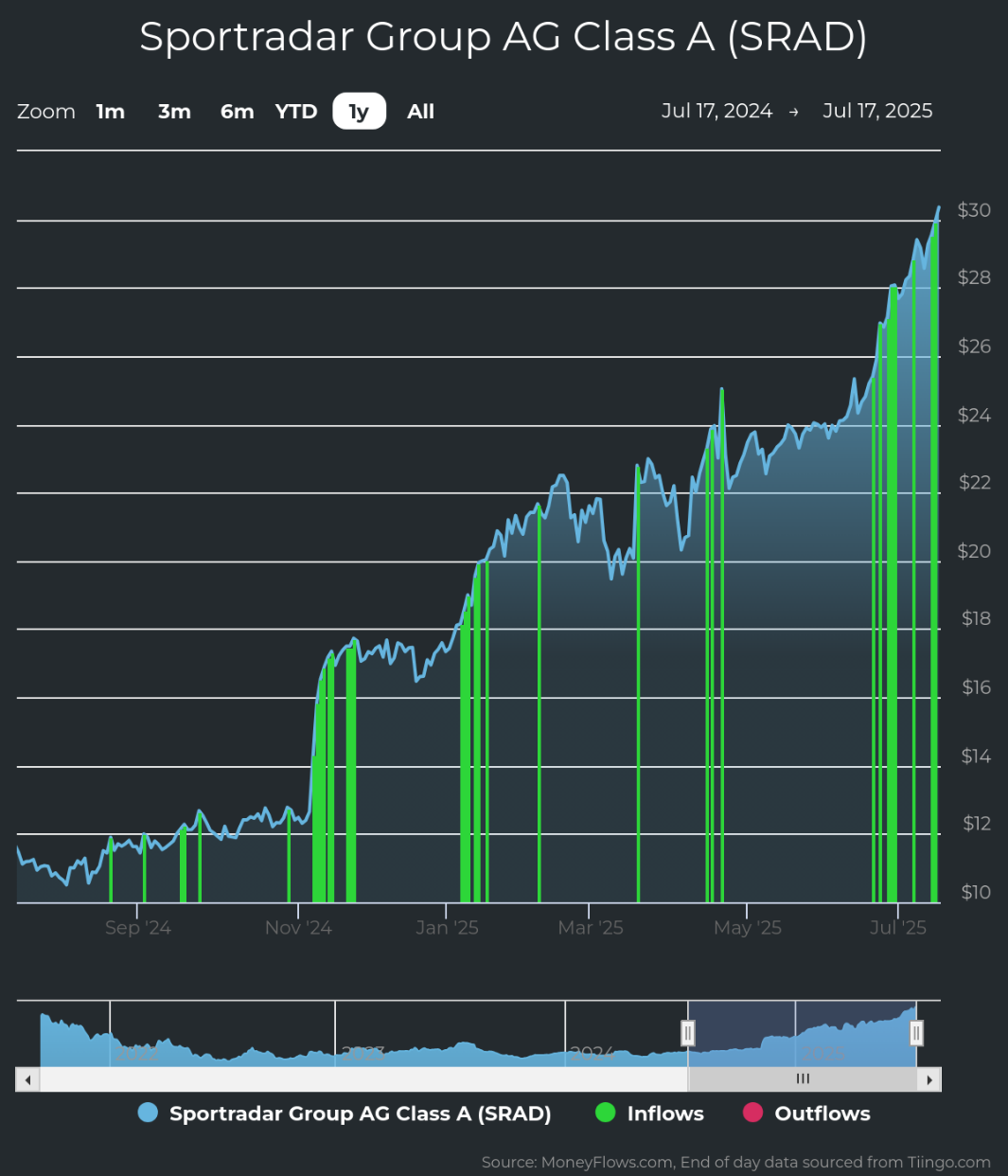Click the horizontal scrollbar thumb grip
The width and height of the screenshot is (1008, 1176).
(803, 1079)
